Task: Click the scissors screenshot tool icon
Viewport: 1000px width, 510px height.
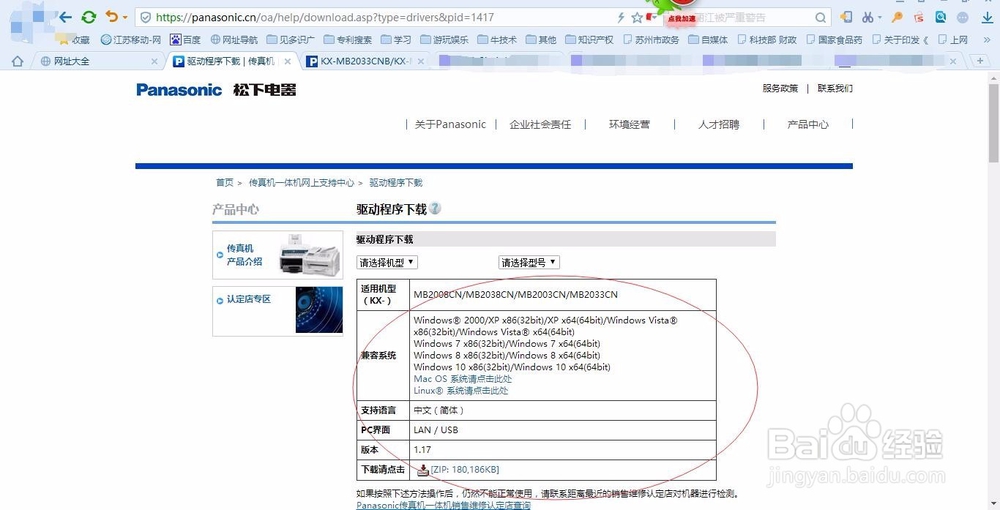Action: (x=868, y=17)
